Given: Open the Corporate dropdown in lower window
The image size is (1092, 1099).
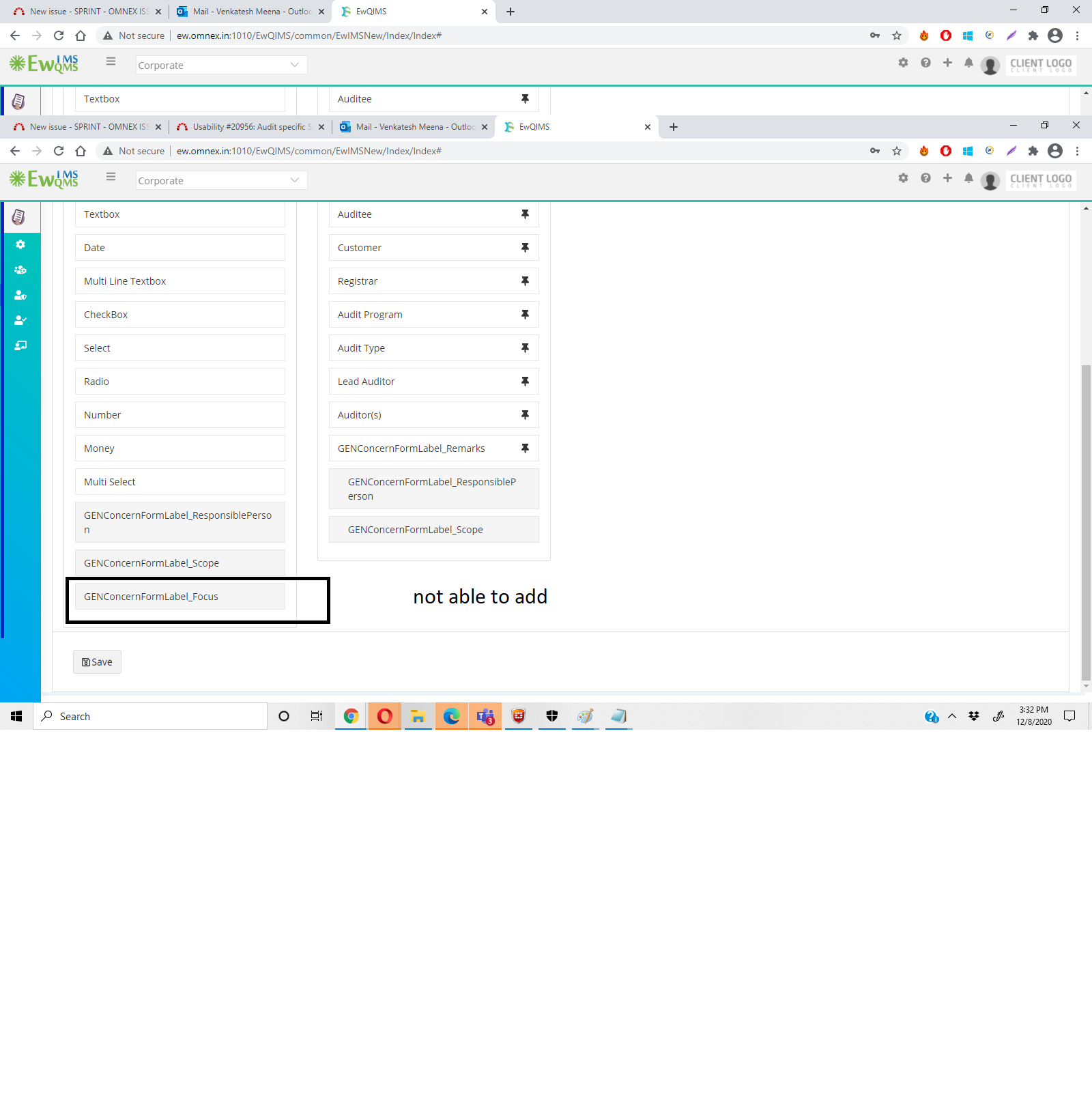Looking at the screenshot, I should [x=221, y=180].
